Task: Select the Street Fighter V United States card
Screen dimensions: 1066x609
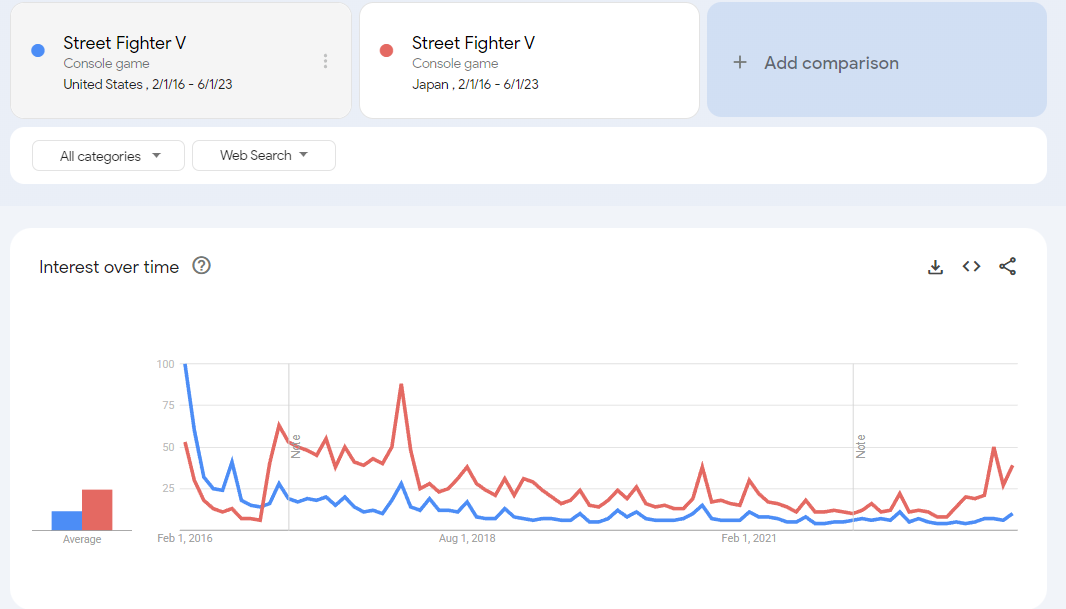Action: (x=181, y=60)
